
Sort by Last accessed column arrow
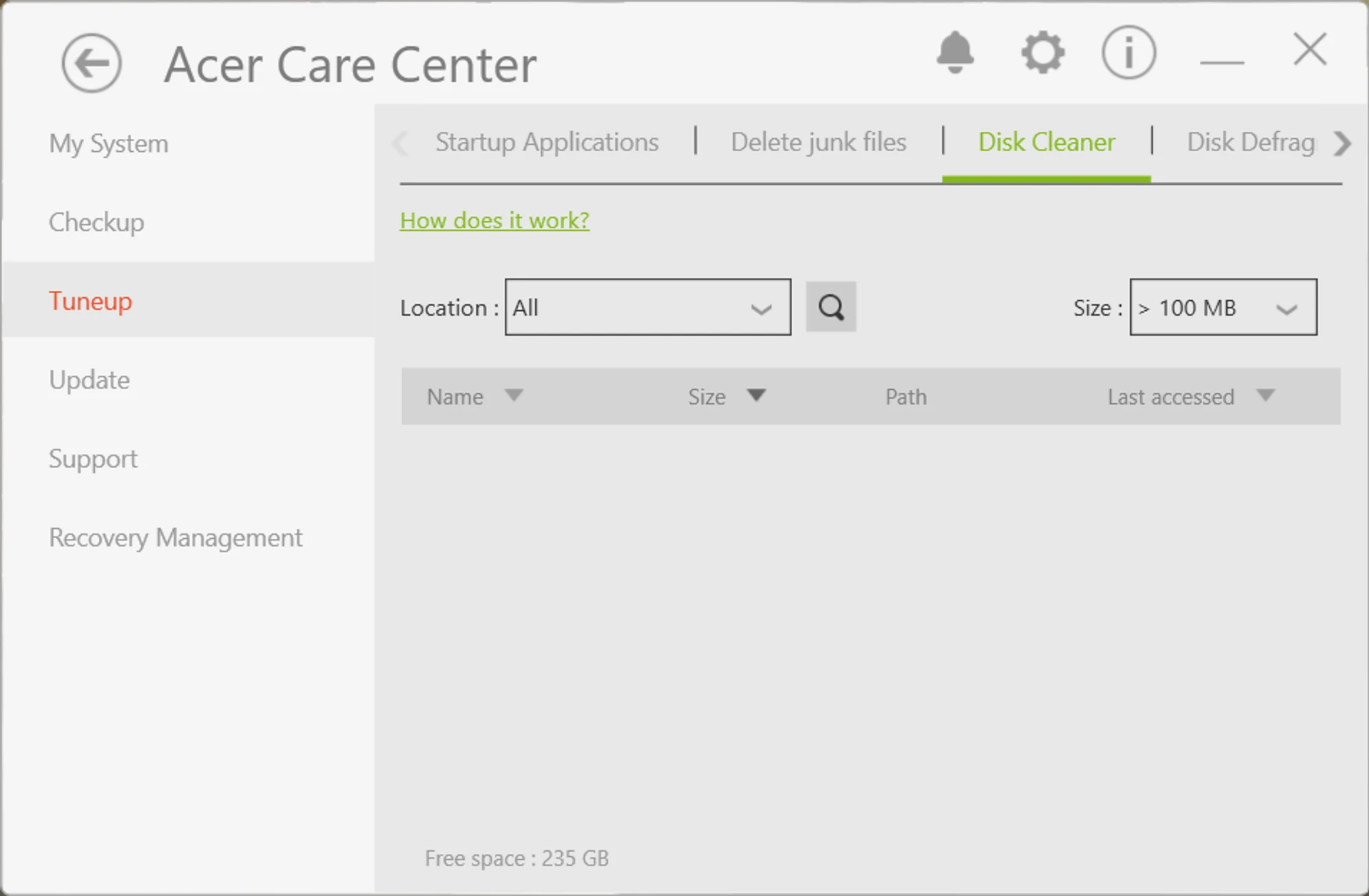tap(1265, 395)
